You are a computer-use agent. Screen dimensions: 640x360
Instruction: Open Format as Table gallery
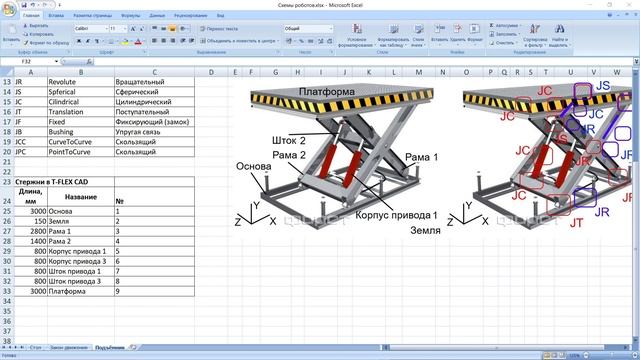[x=393, y=35]
